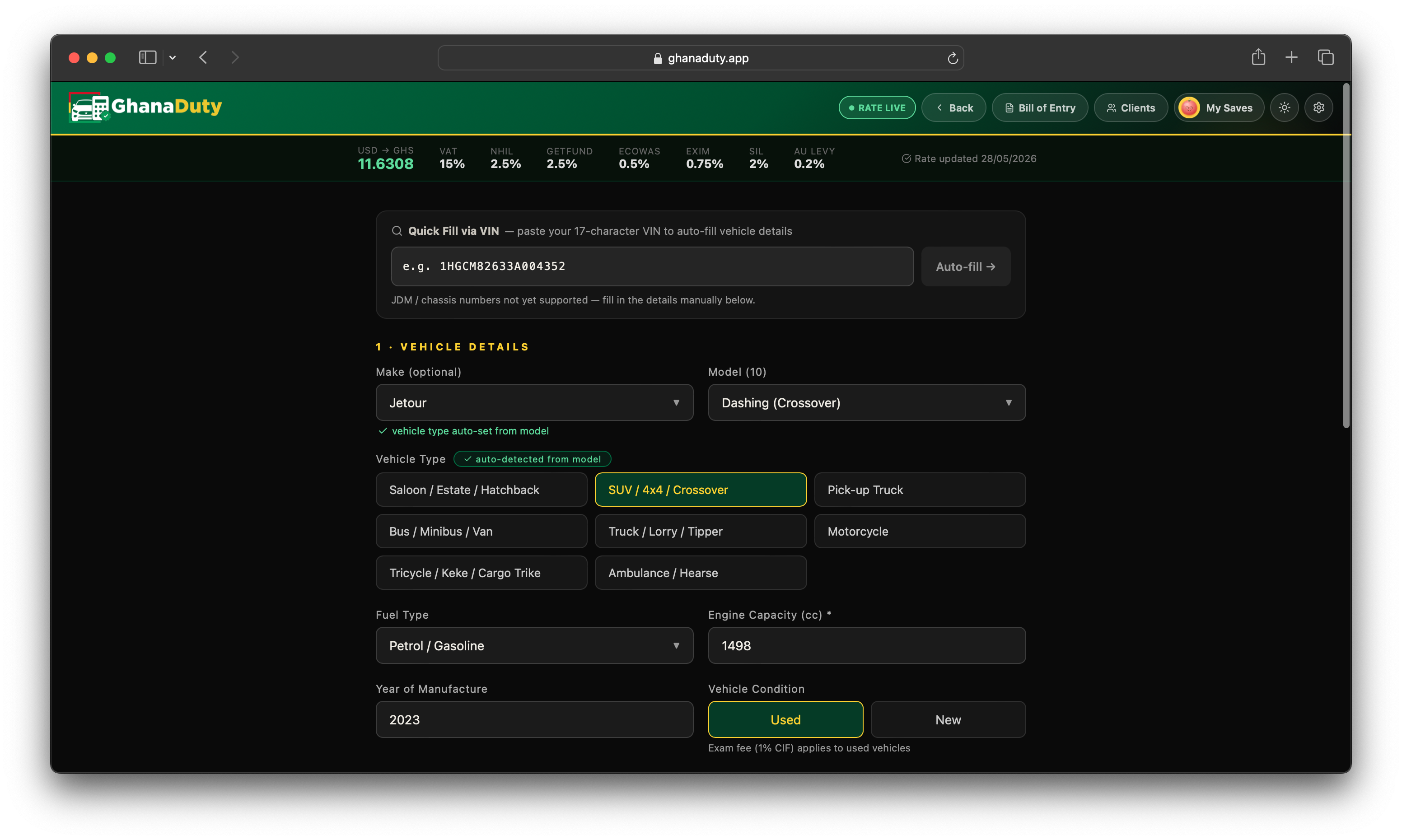Click the RATE LIVE status badge
The width and height of the screenshot is (1402, 840).
(877, 107)
